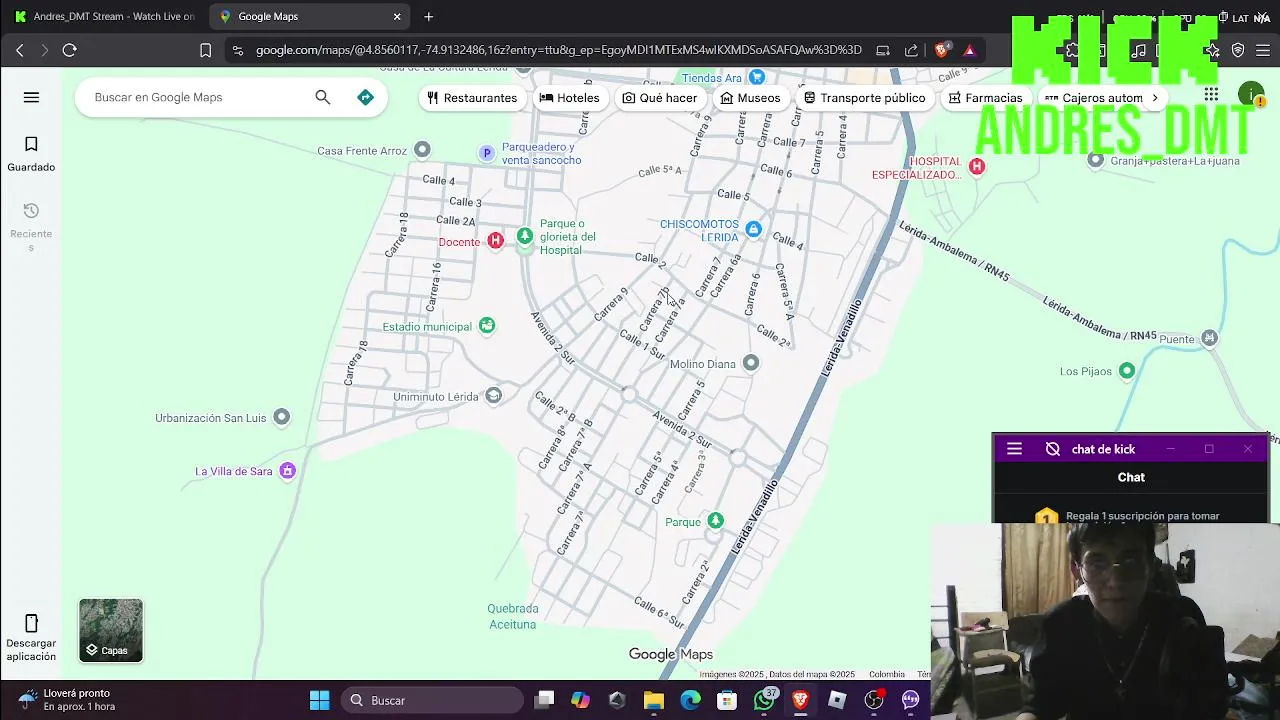
Task: Open the Windows Start menu
Action: tap(319, 700)
